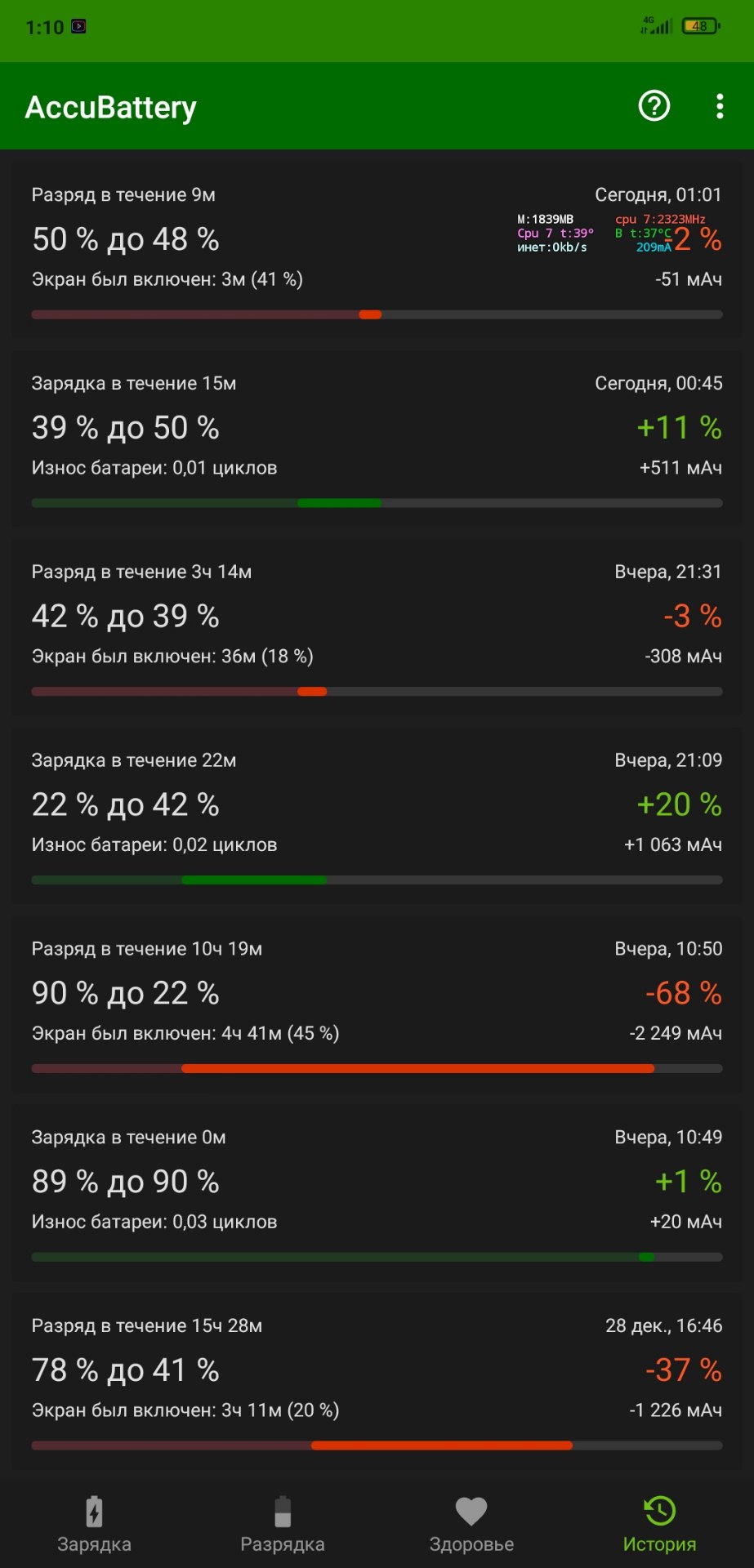Tap the Зарядка battery bolt icon
Viewport: 754px width, 1568px height.
(x=94, y=1512)
